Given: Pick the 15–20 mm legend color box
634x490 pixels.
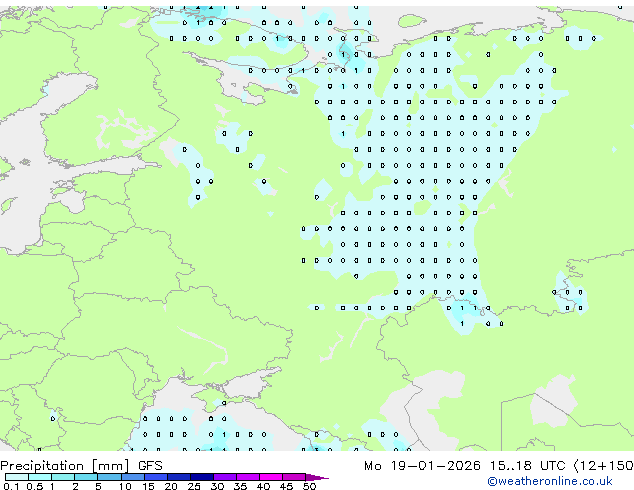Looking at the screenshot, I should click(x=156, y=477).
